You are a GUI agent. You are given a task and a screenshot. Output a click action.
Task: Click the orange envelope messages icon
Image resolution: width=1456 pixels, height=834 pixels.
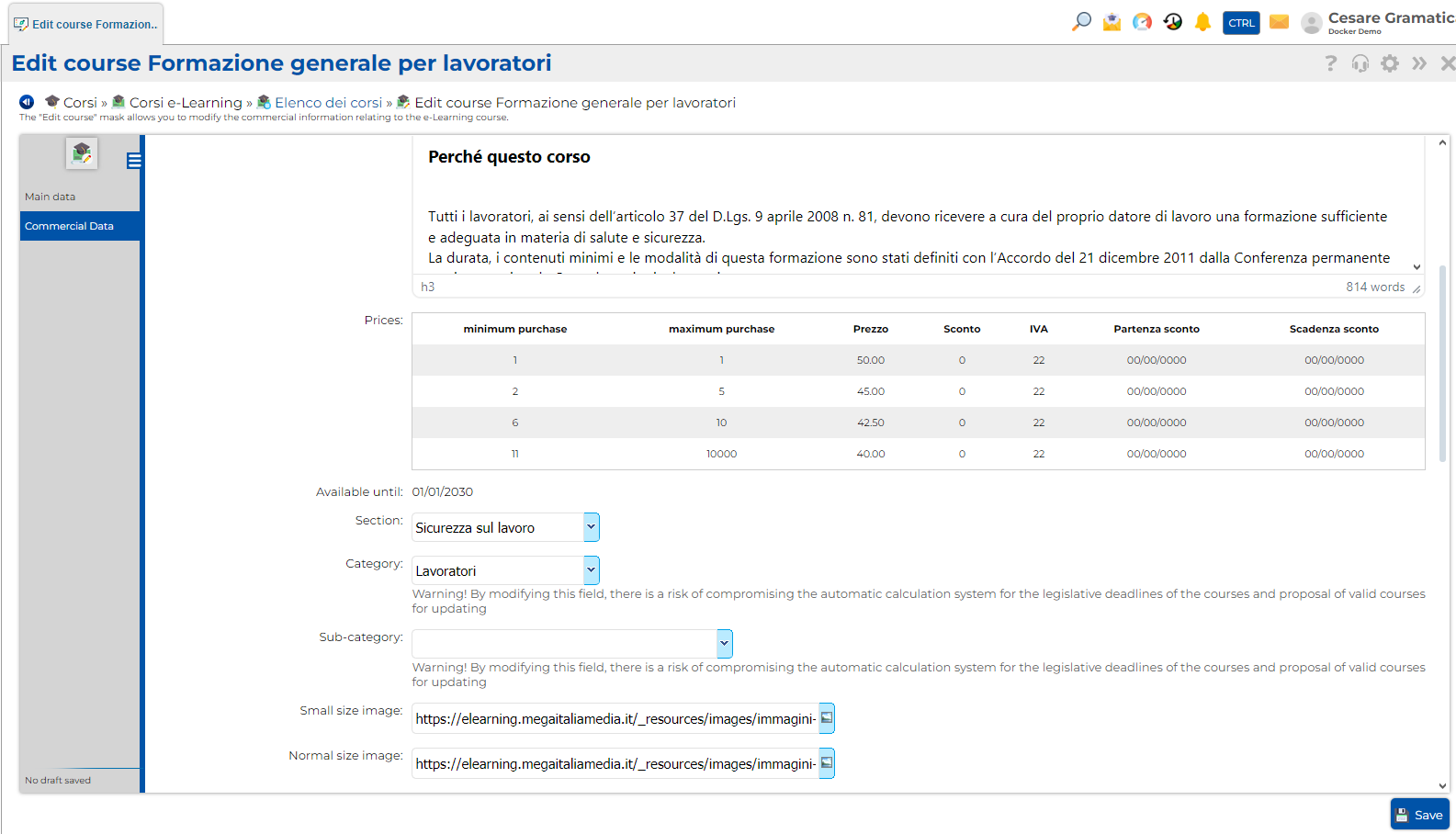pos(1279,22)
